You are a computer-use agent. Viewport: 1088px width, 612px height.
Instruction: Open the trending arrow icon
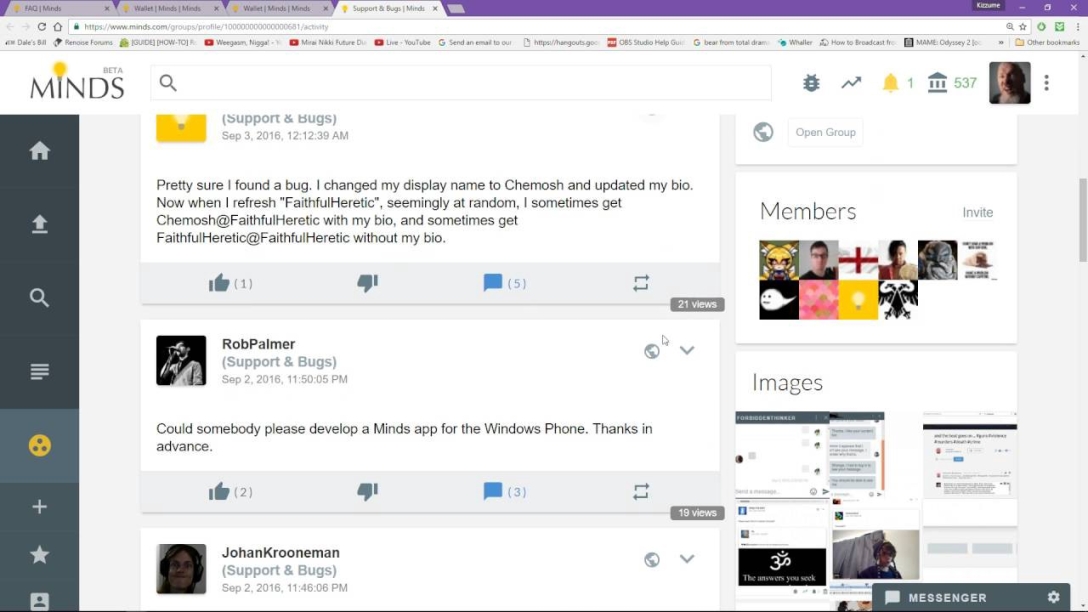pos(851,83)
